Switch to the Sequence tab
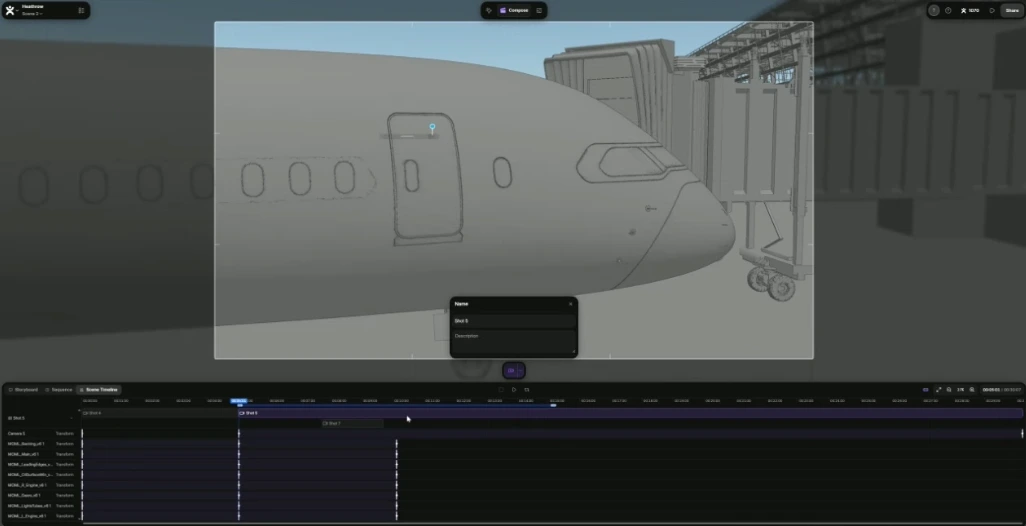1026x526 pixels. (59, 390)
